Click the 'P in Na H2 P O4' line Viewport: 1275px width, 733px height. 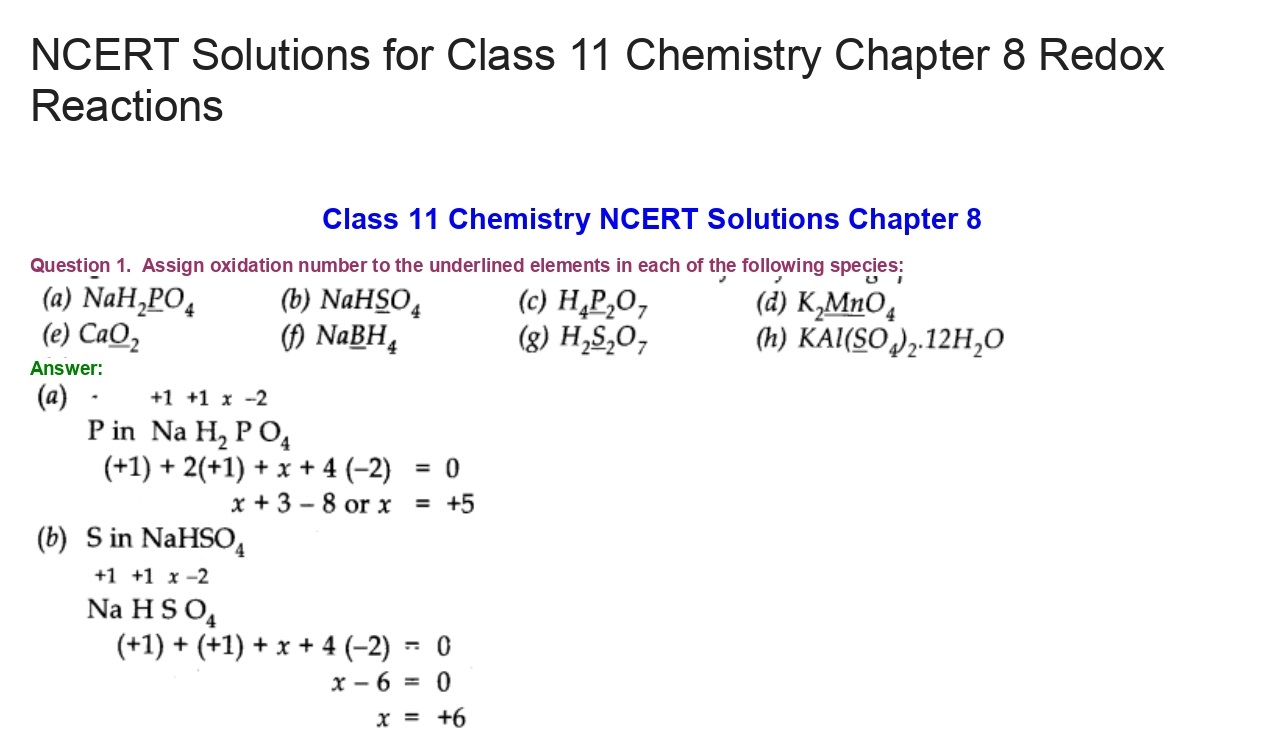(x=189, y=432)
